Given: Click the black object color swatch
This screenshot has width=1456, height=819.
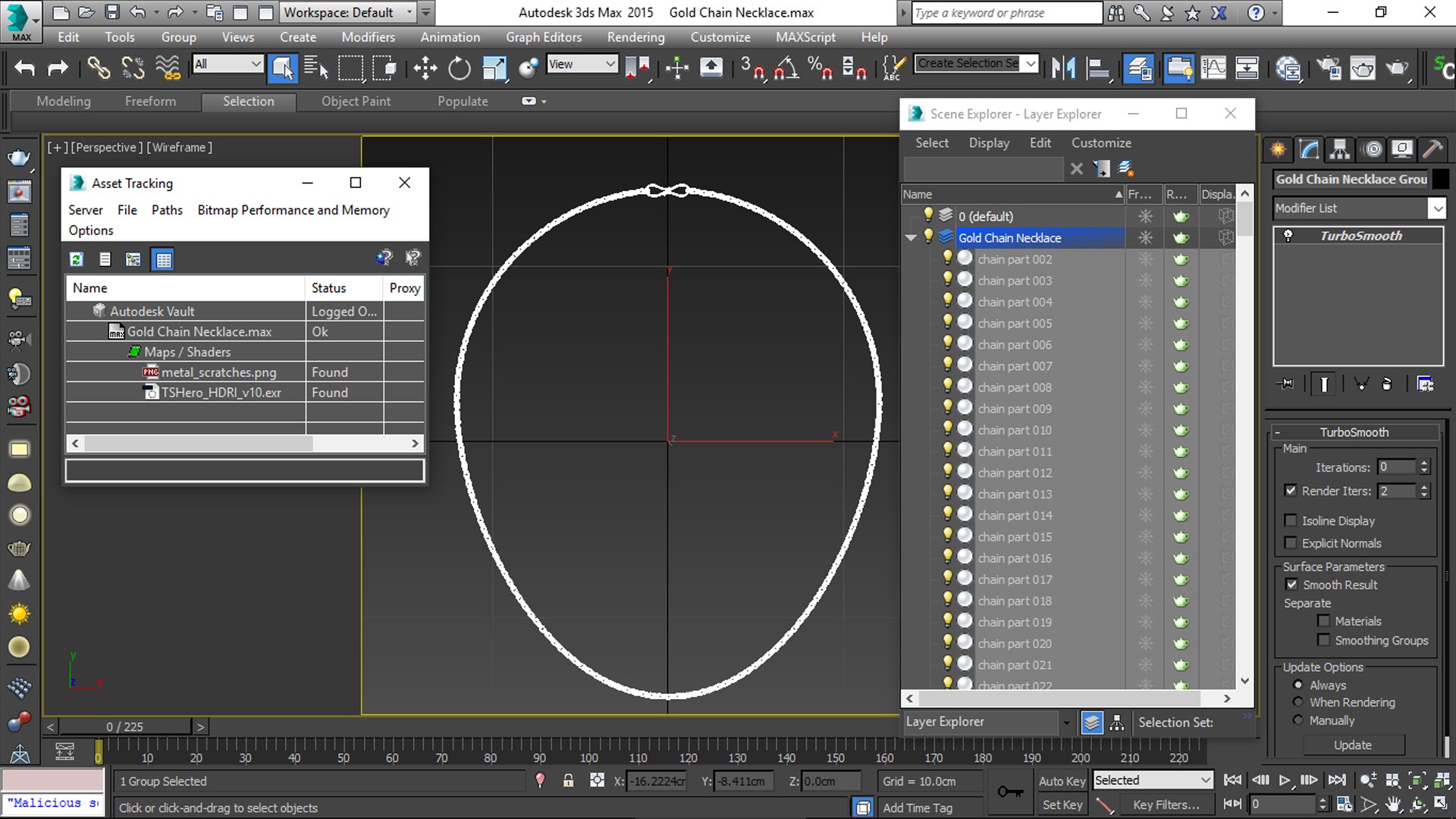Looking at the screenshot, I should coord(1441,180).
